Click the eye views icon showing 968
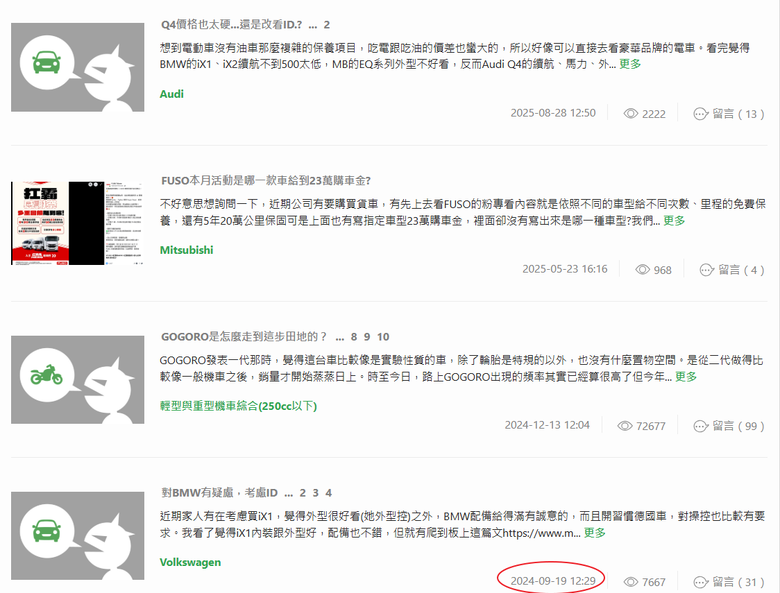780x593 pixels. (x=643, y=270)
